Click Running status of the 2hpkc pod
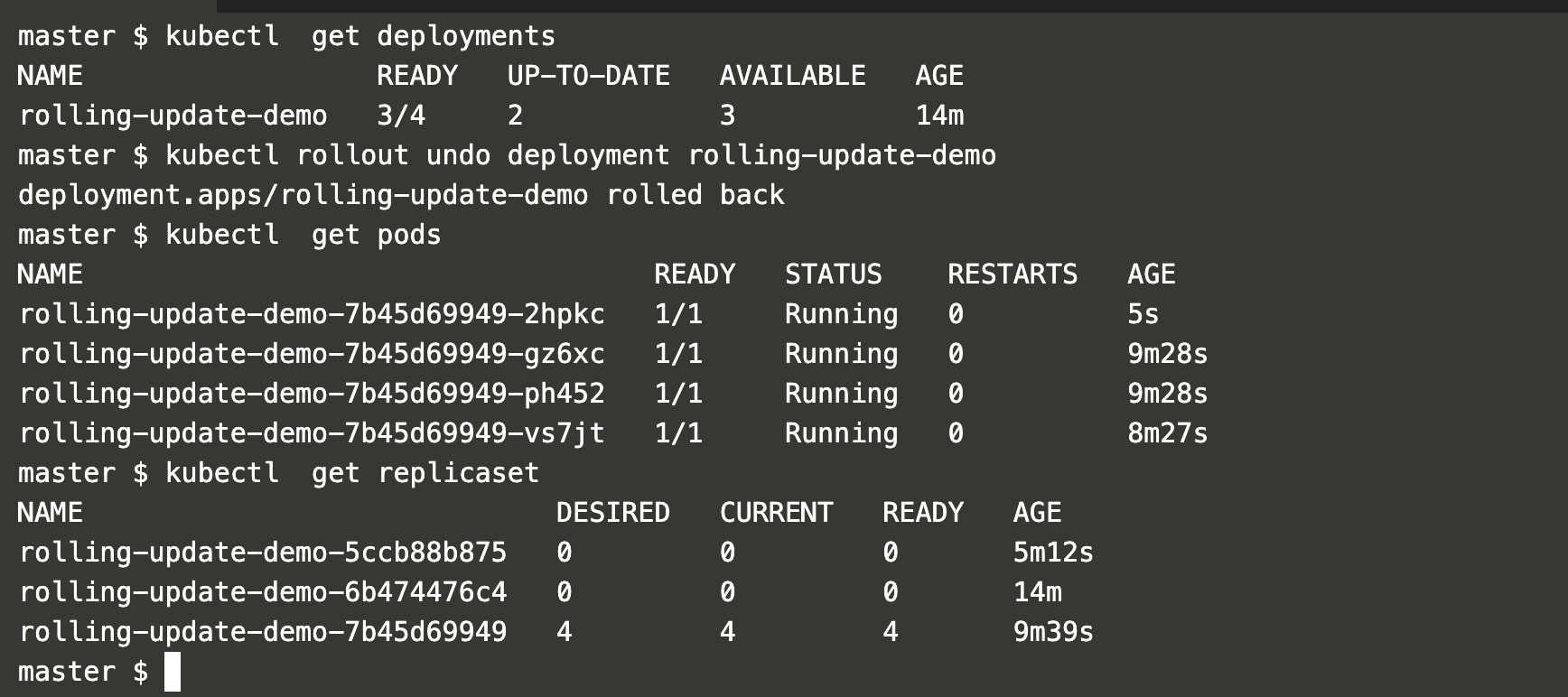Viewport: 1568px width, 697px height. coord(842,314)
